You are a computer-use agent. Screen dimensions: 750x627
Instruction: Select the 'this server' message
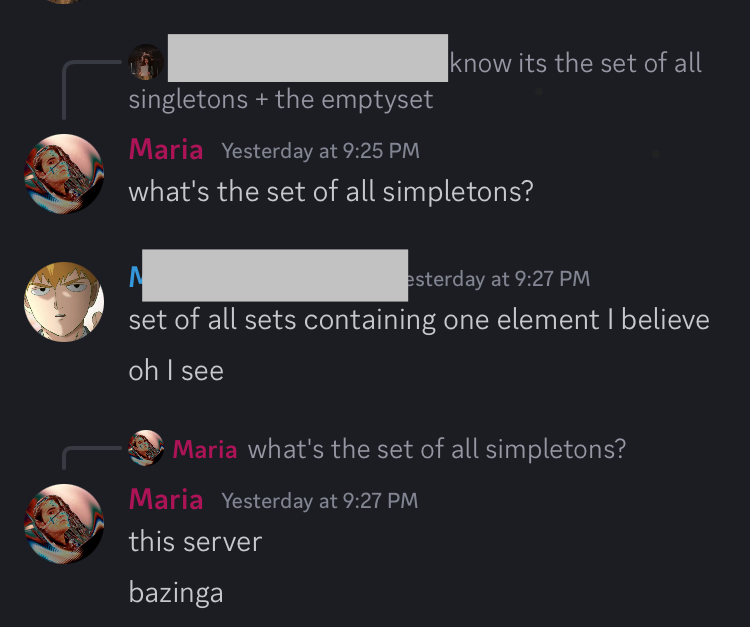(x=195, y=542)
